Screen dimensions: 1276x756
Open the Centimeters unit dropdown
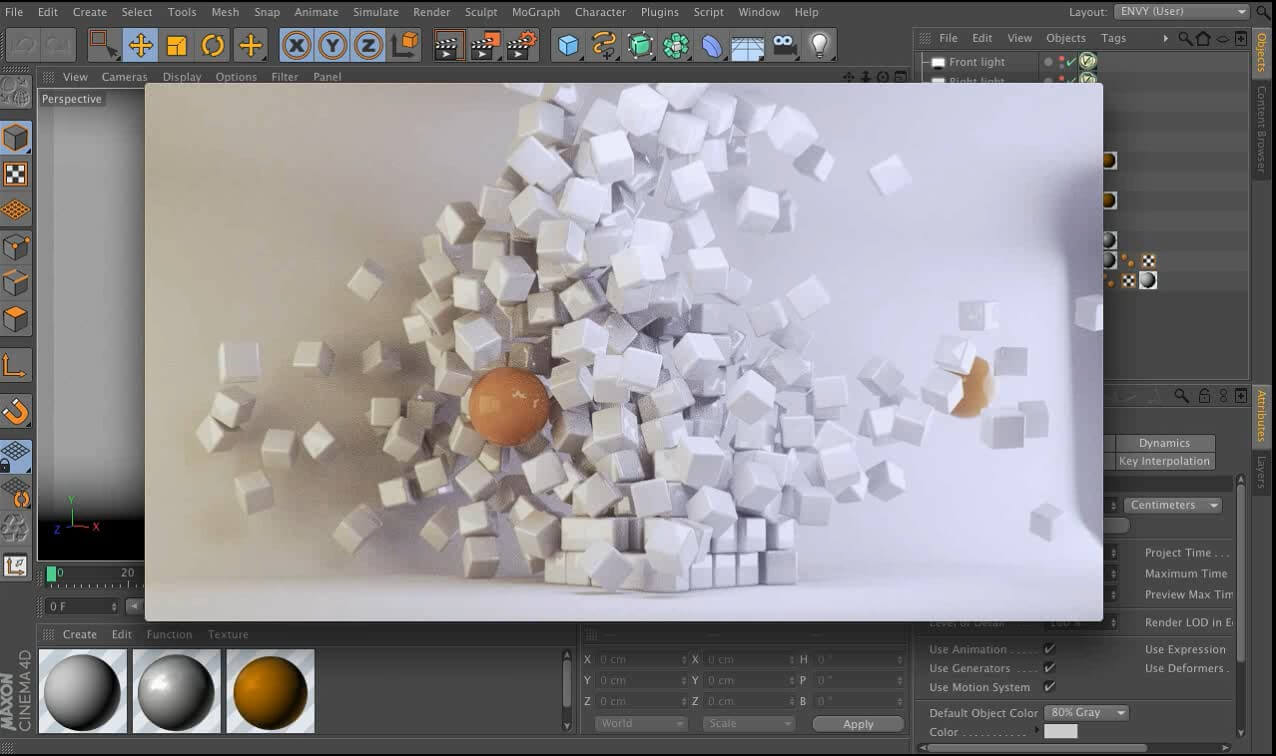[1173, 505]
